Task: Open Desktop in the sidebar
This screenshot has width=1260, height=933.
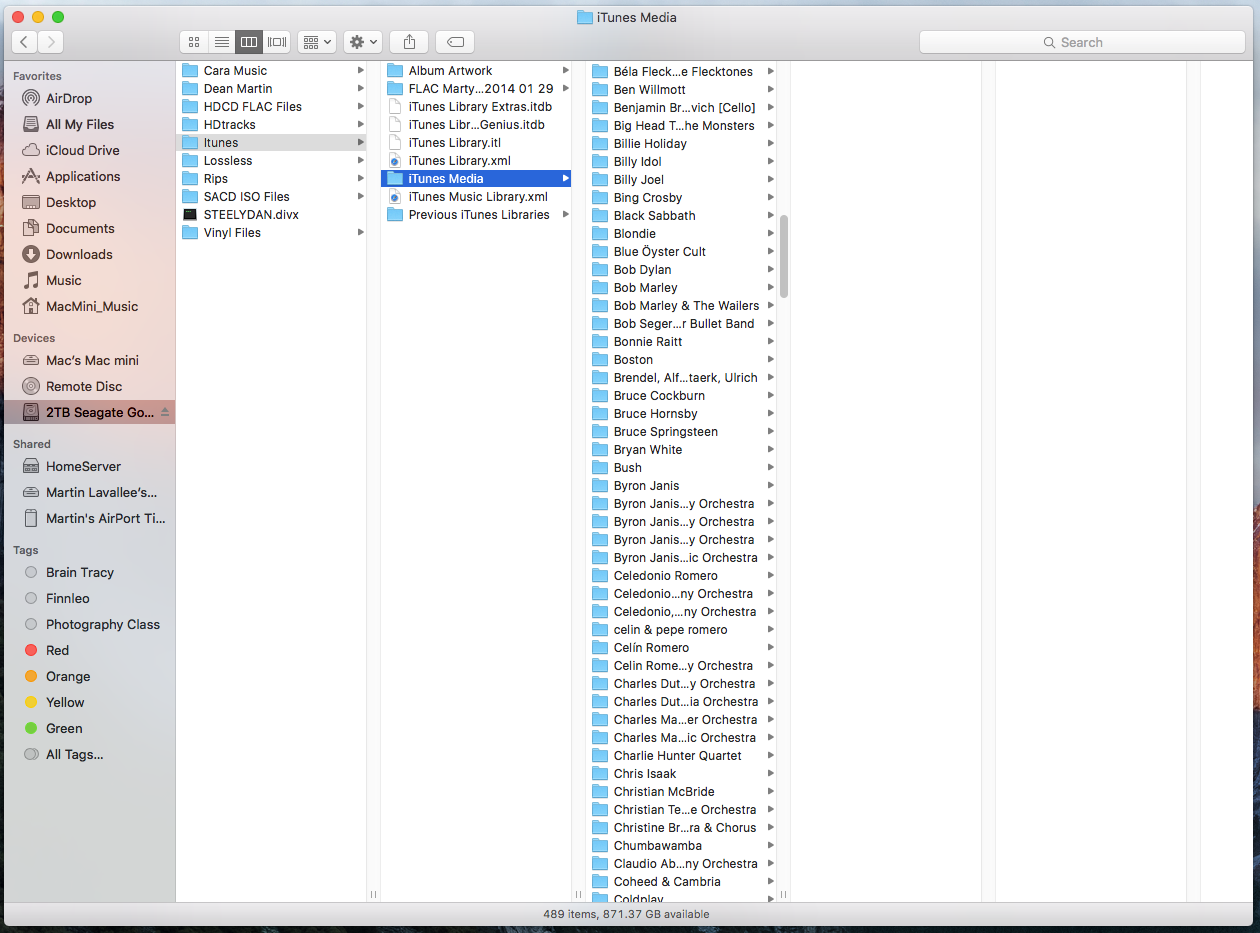Action: pos(88,202)
